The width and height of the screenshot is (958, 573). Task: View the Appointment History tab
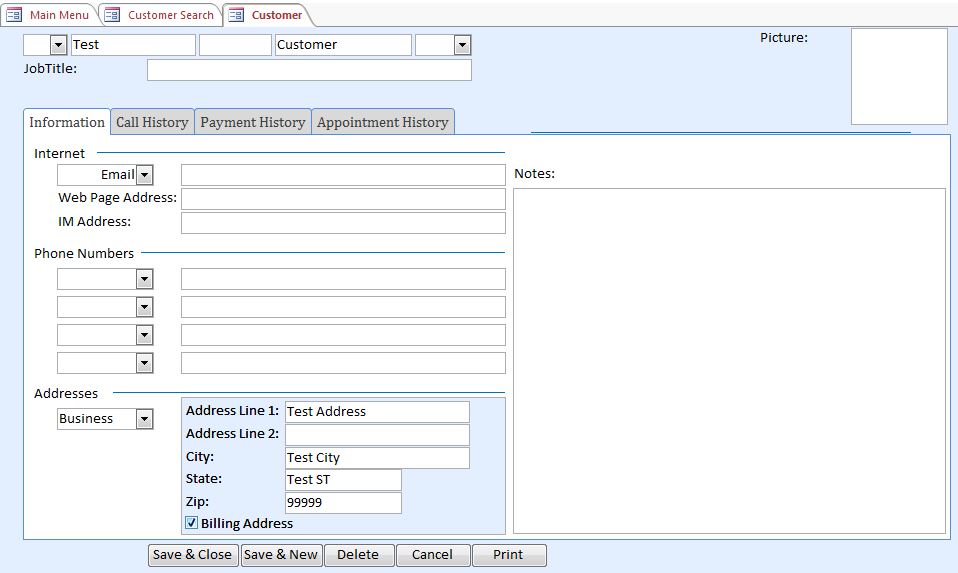coord(383,122)
